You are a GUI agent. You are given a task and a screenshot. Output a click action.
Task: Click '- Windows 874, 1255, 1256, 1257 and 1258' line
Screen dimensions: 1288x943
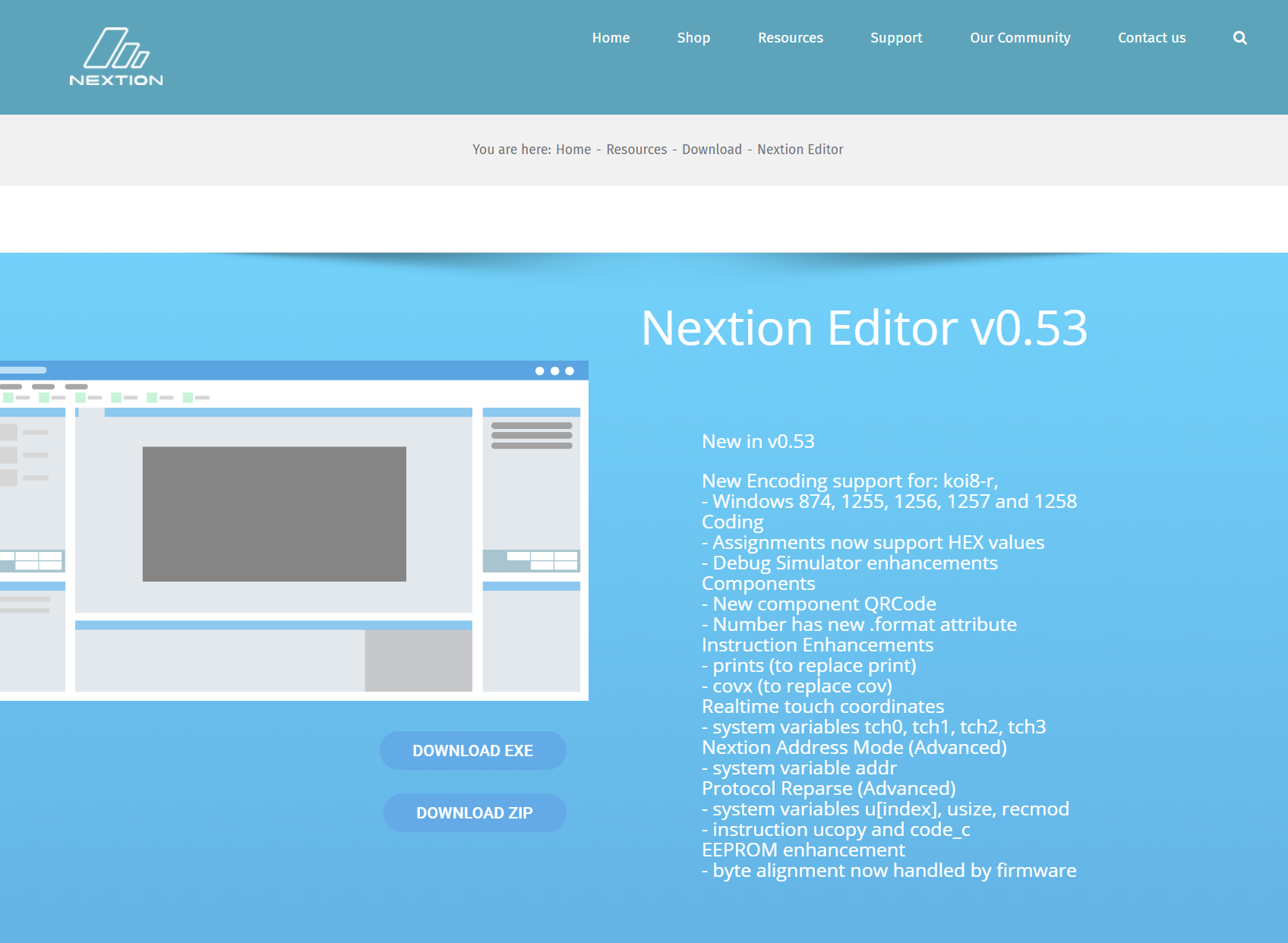[x=889, y=501]
